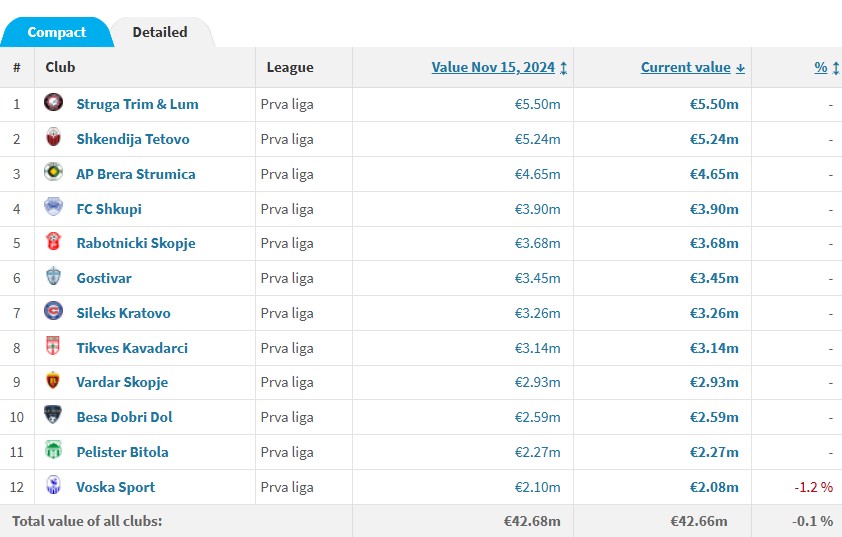Click the Sileks Kratovo club crest
Image resolution: width=842 pixels, height=537 pixels.
click(x=53, y=312)
